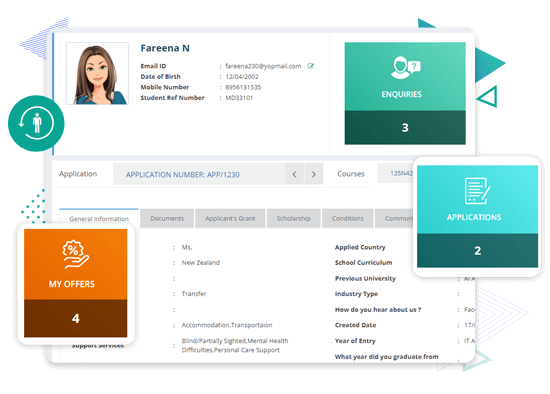Click the Application Number APP/1230 field
Screen dimensions: 550x394
(x=199, y=174)
